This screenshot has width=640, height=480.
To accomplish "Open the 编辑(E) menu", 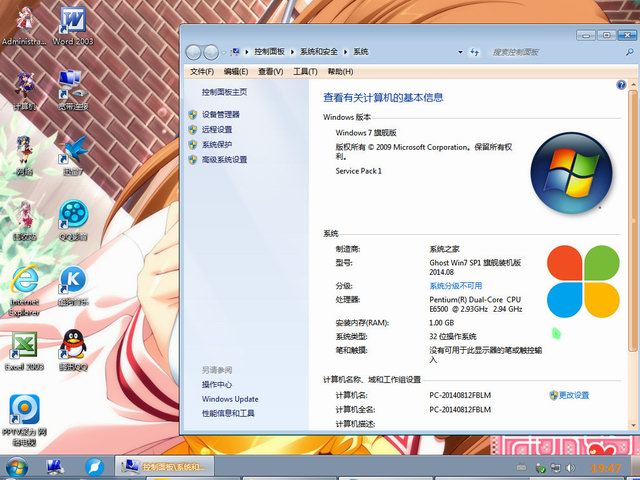I will pos(236,72).
